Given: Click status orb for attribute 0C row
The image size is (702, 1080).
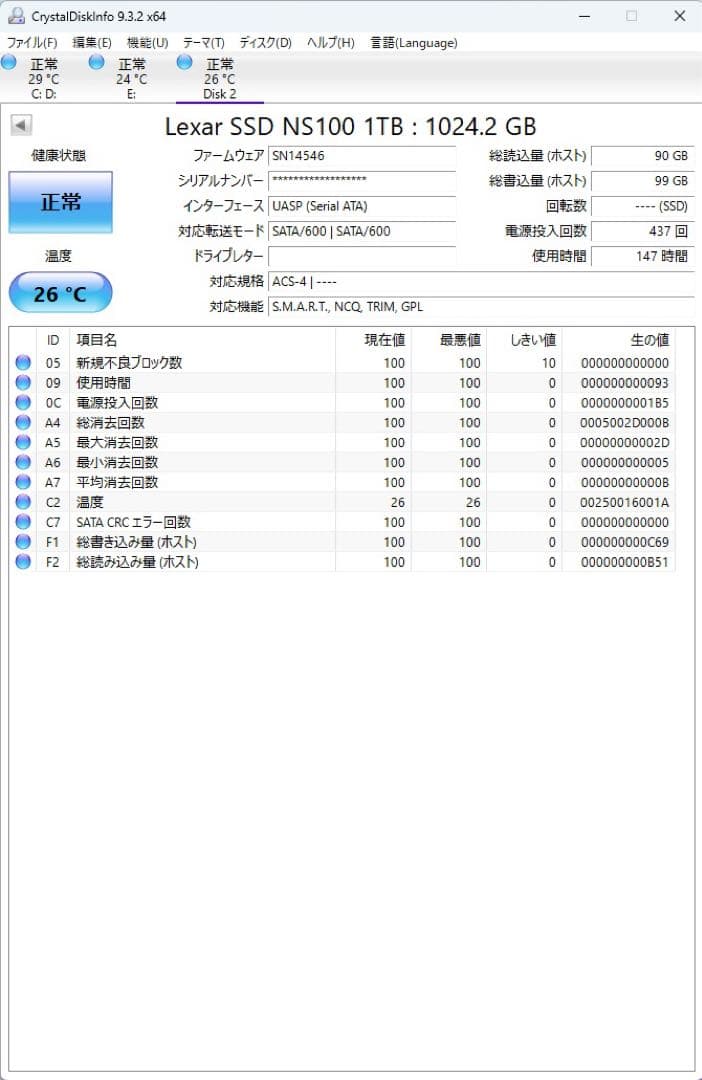Looking at the screenshot, I should [x=23, y=402].
